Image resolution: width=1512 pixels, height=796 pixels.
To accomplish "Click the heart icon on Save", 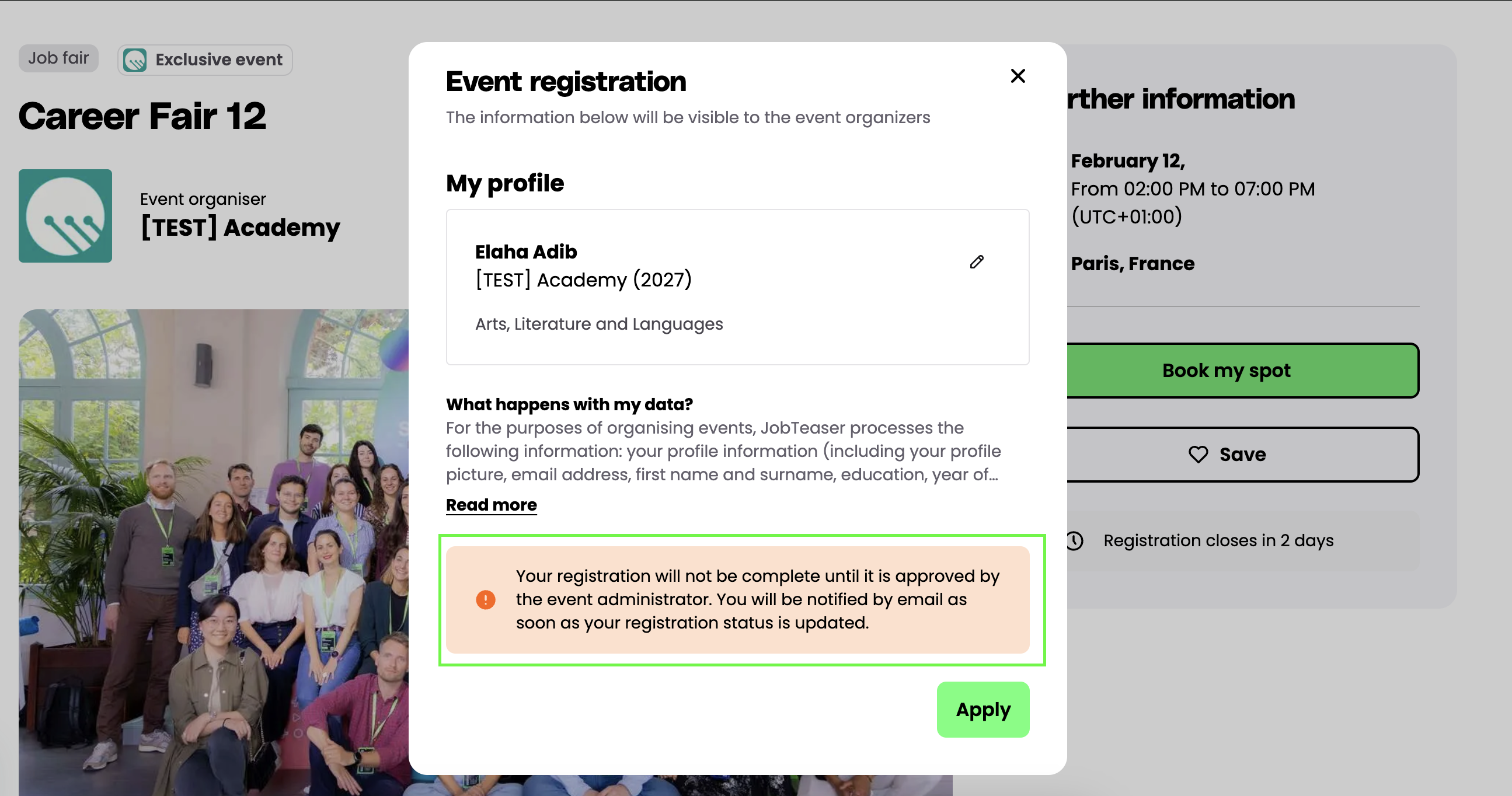I will pyautogui.click(x=1198, y=455).
